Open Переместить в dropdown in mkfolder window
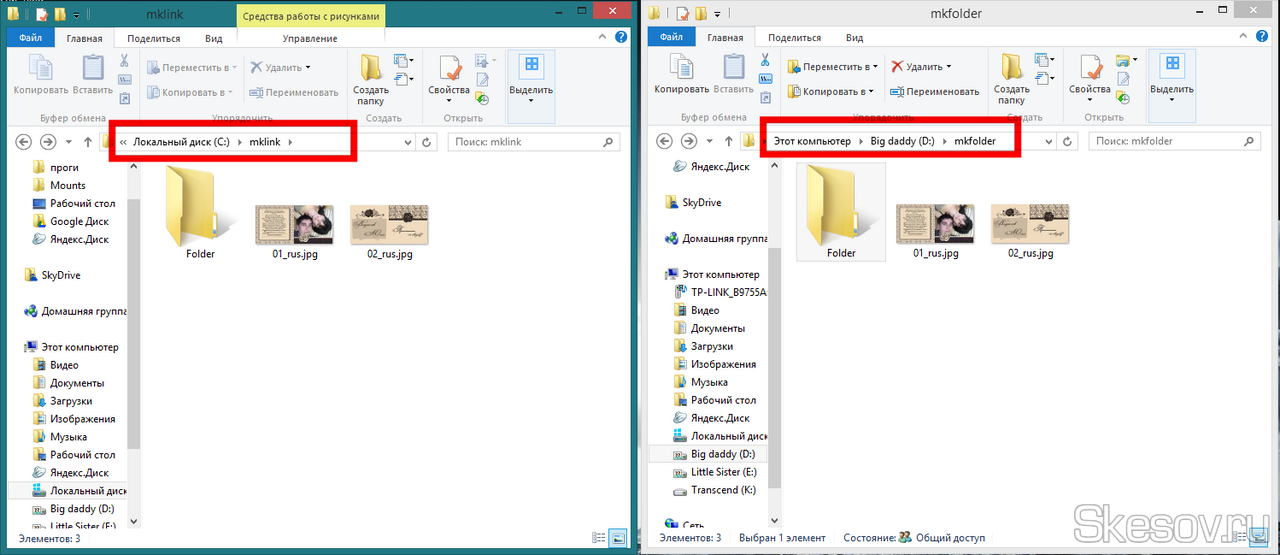1280x555 pixels. (x=832, y=67)
